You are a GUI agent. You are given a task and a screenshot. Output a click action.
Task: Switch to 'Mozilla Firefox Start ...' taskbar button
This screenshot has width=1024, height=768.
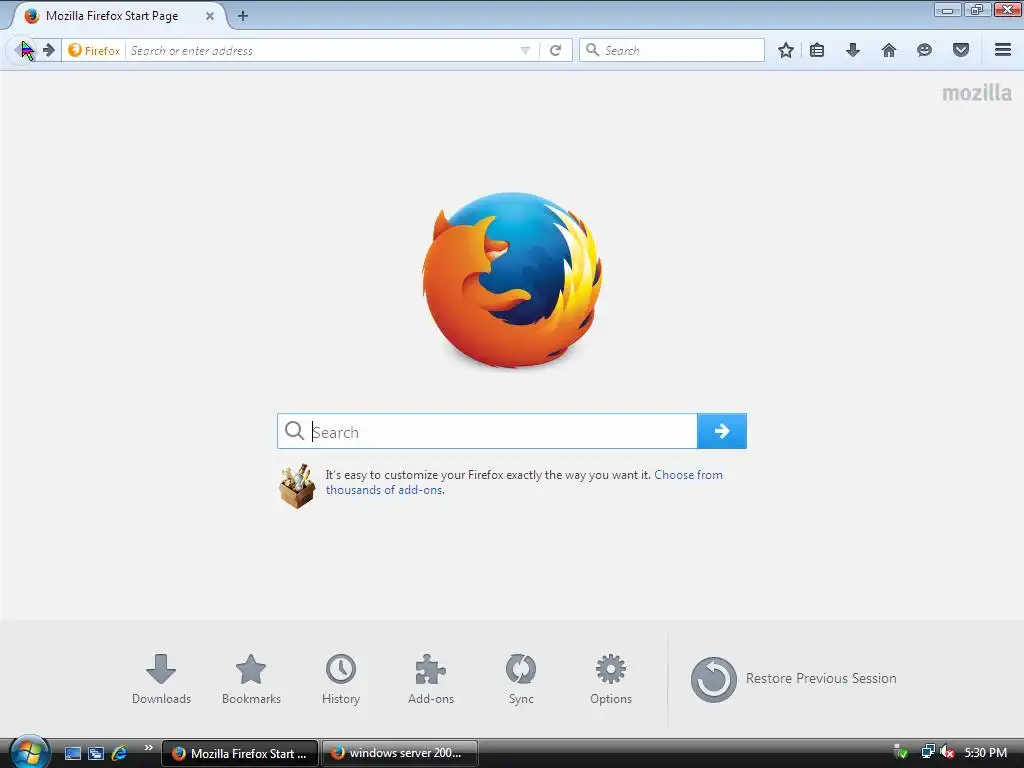click(x=240, y=754)
